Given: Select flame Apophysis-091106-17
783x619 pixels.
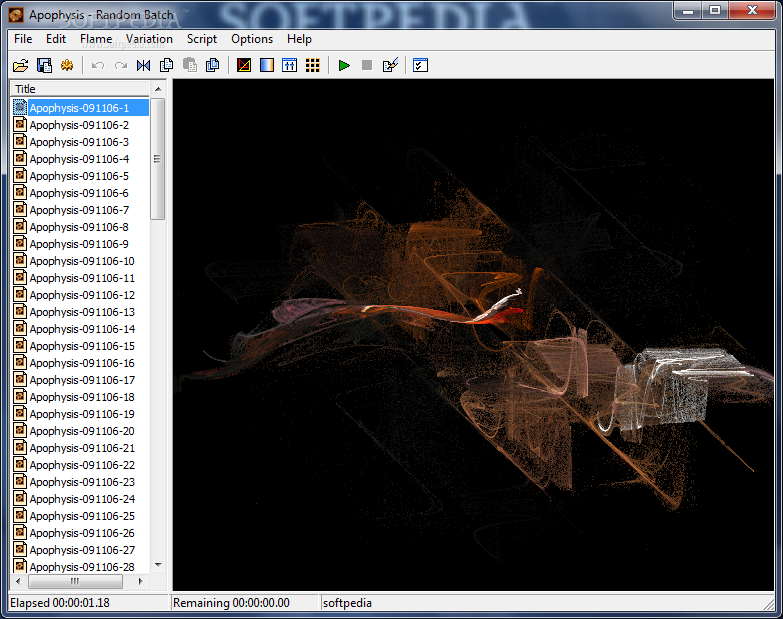Looking at the screenshot, I should point(80,380).
